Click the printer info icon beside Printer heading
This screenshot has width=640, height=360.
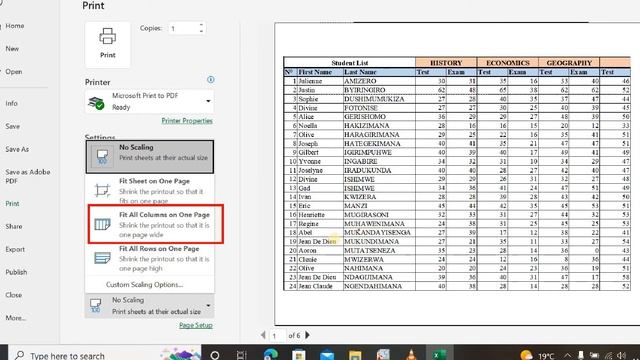[x=211, y=80]
